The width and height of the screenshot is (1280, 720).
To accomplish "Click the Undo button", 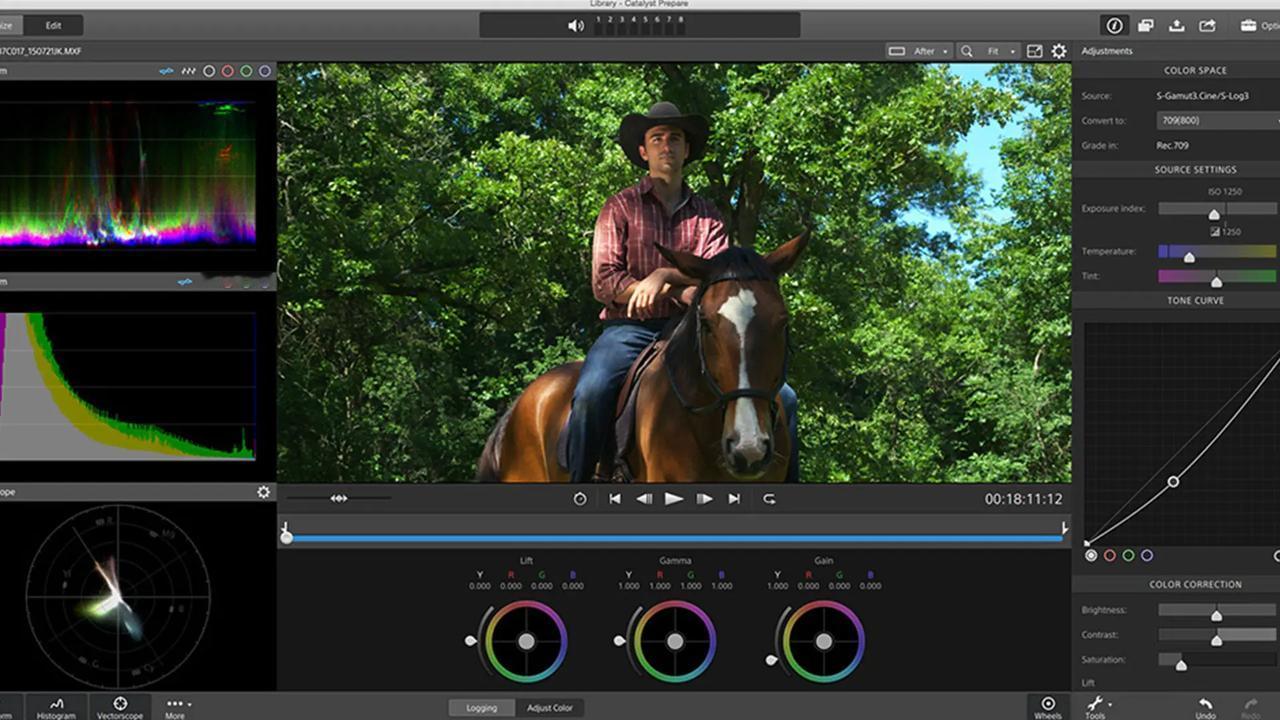I will coord(1205,708).
